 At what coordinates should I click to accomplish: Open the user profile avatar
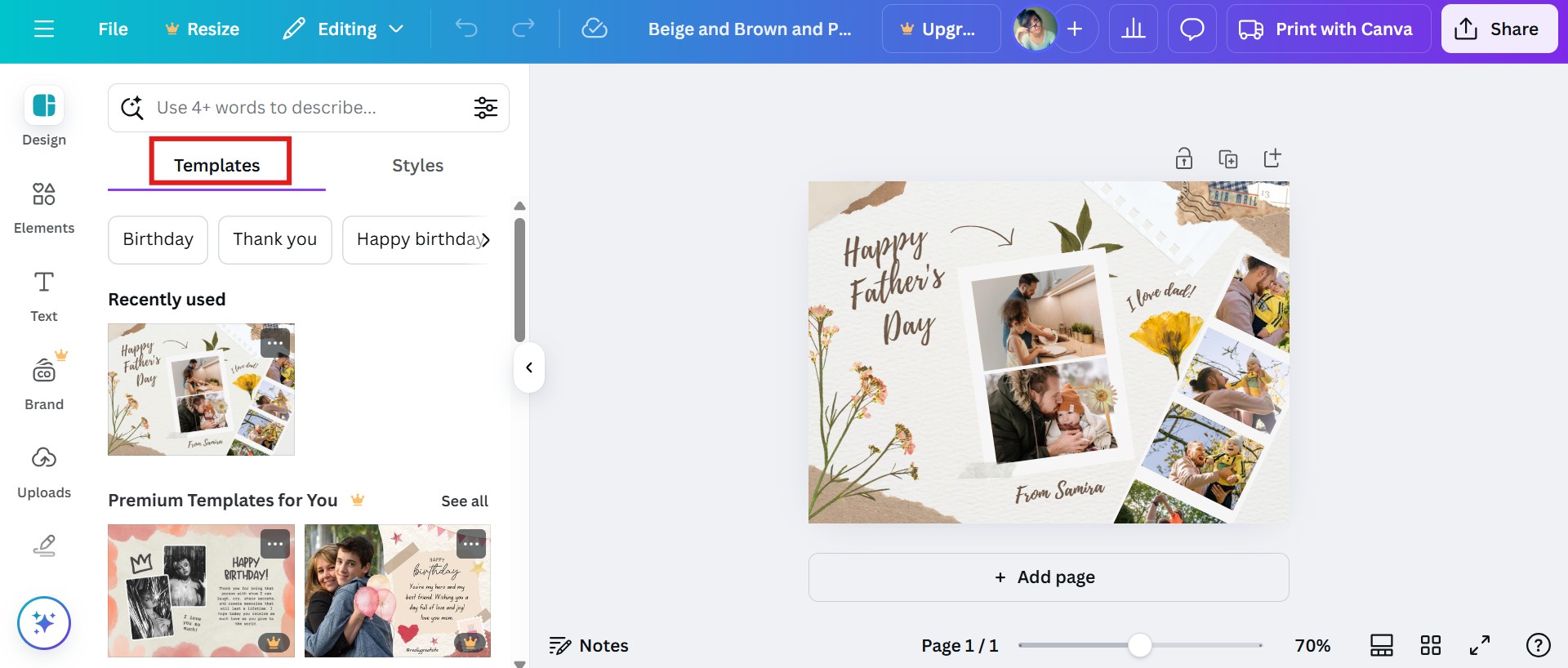[1035, 29]
